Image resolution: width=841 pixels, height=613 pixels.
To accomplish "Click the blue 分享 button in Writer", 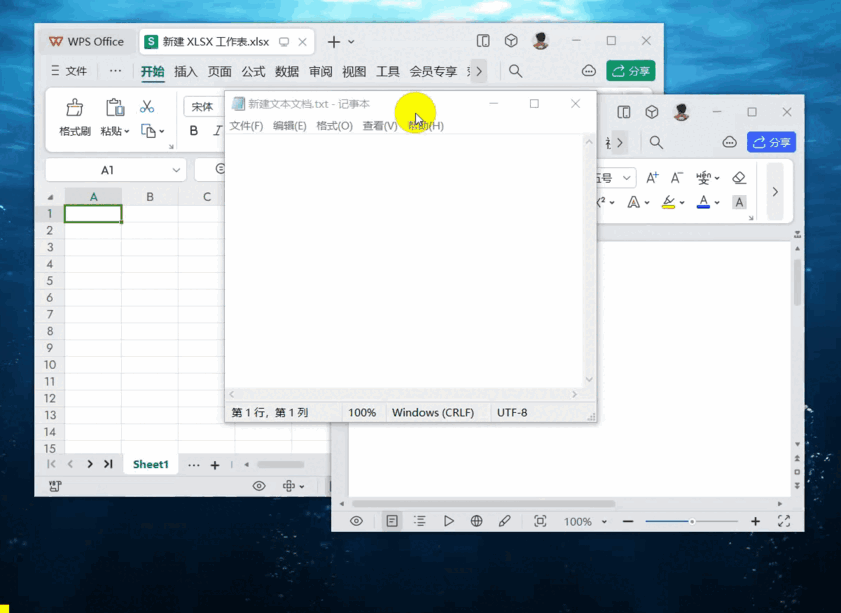I will (771, 142).
